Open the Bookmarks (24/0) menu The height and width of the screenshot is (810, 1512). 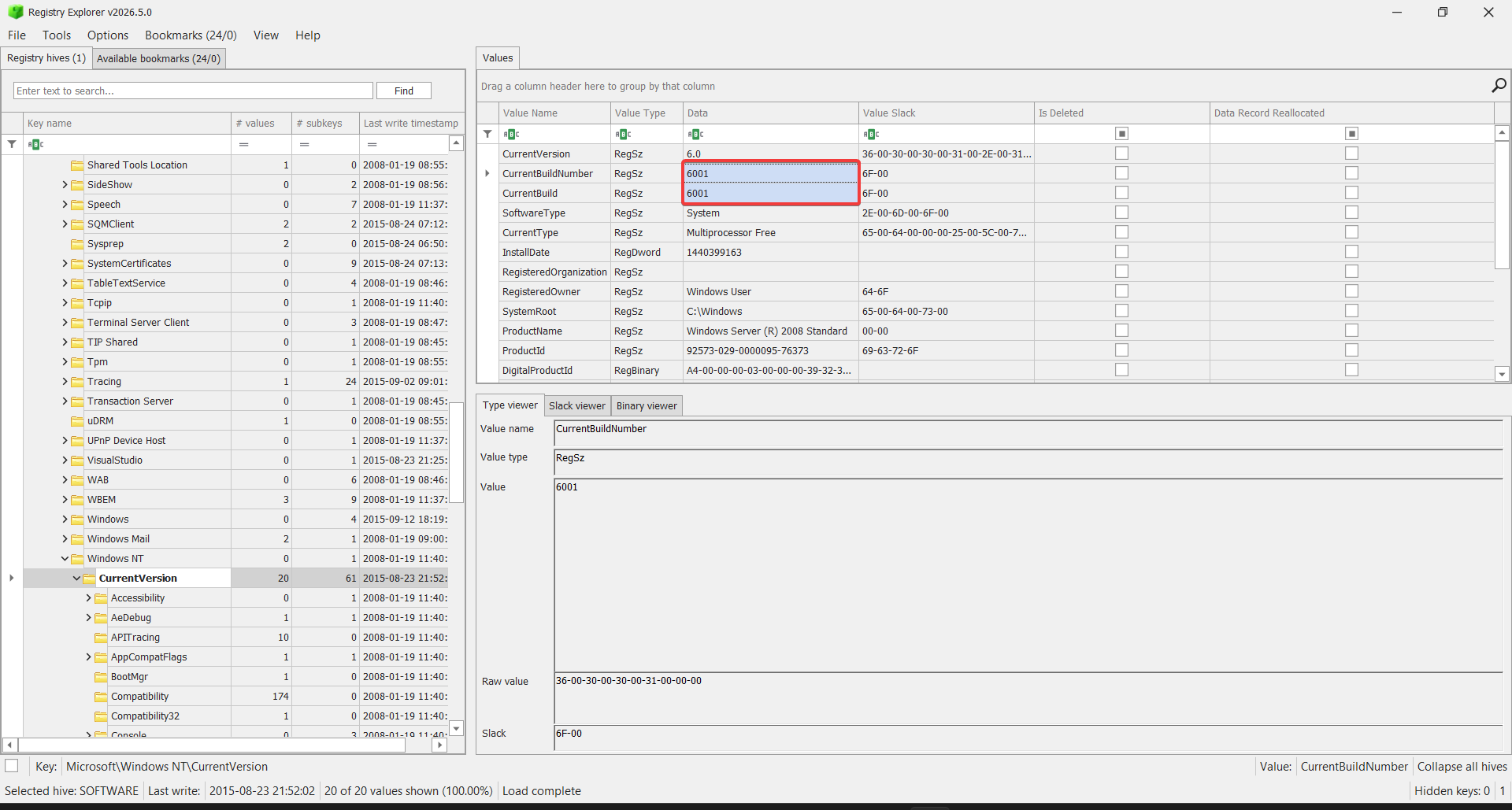coord(191,35)
